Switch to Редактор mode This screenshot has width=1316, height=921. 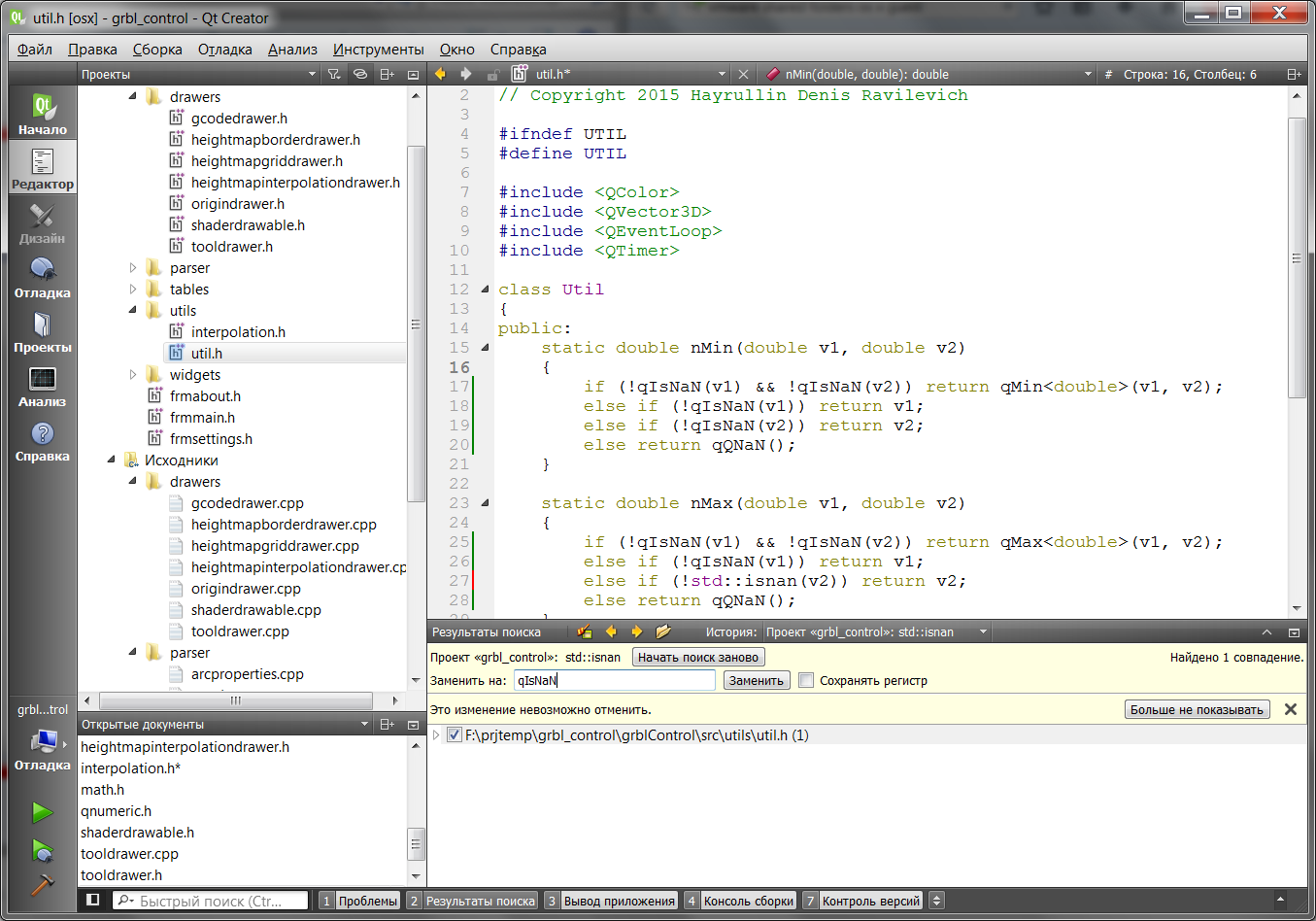tap(43, 168)
